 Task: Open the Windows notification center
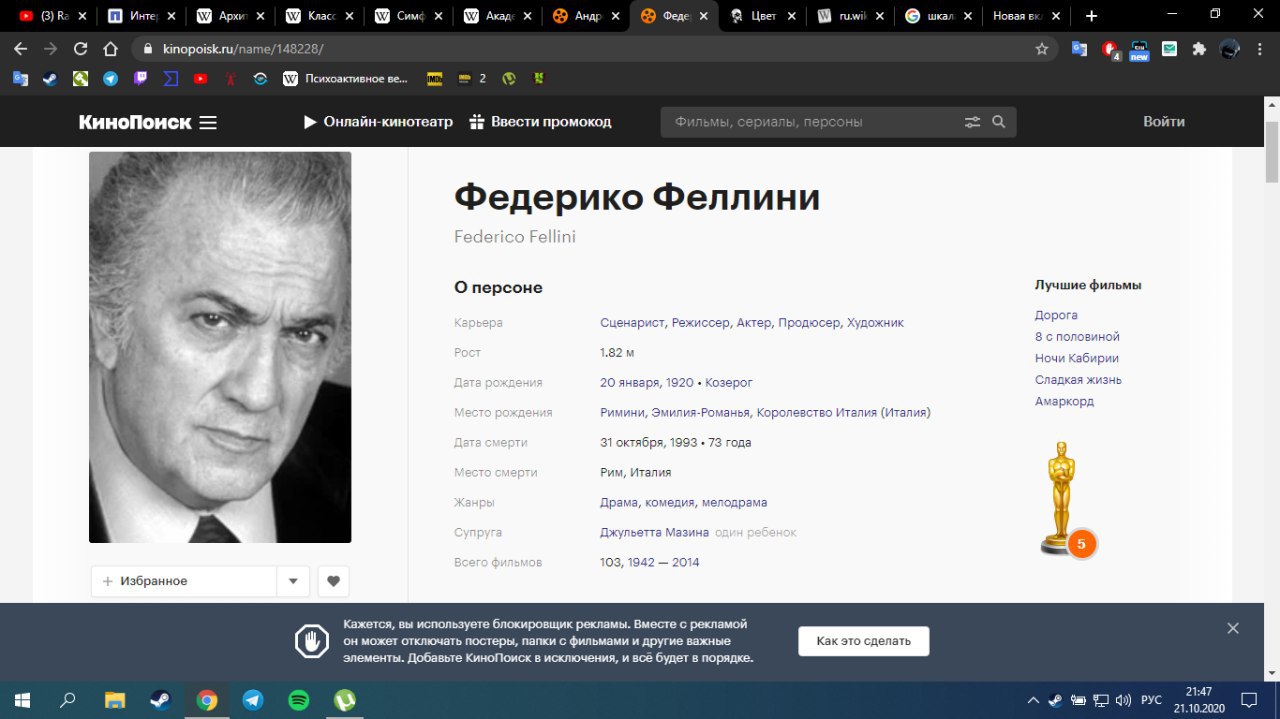1248,700
